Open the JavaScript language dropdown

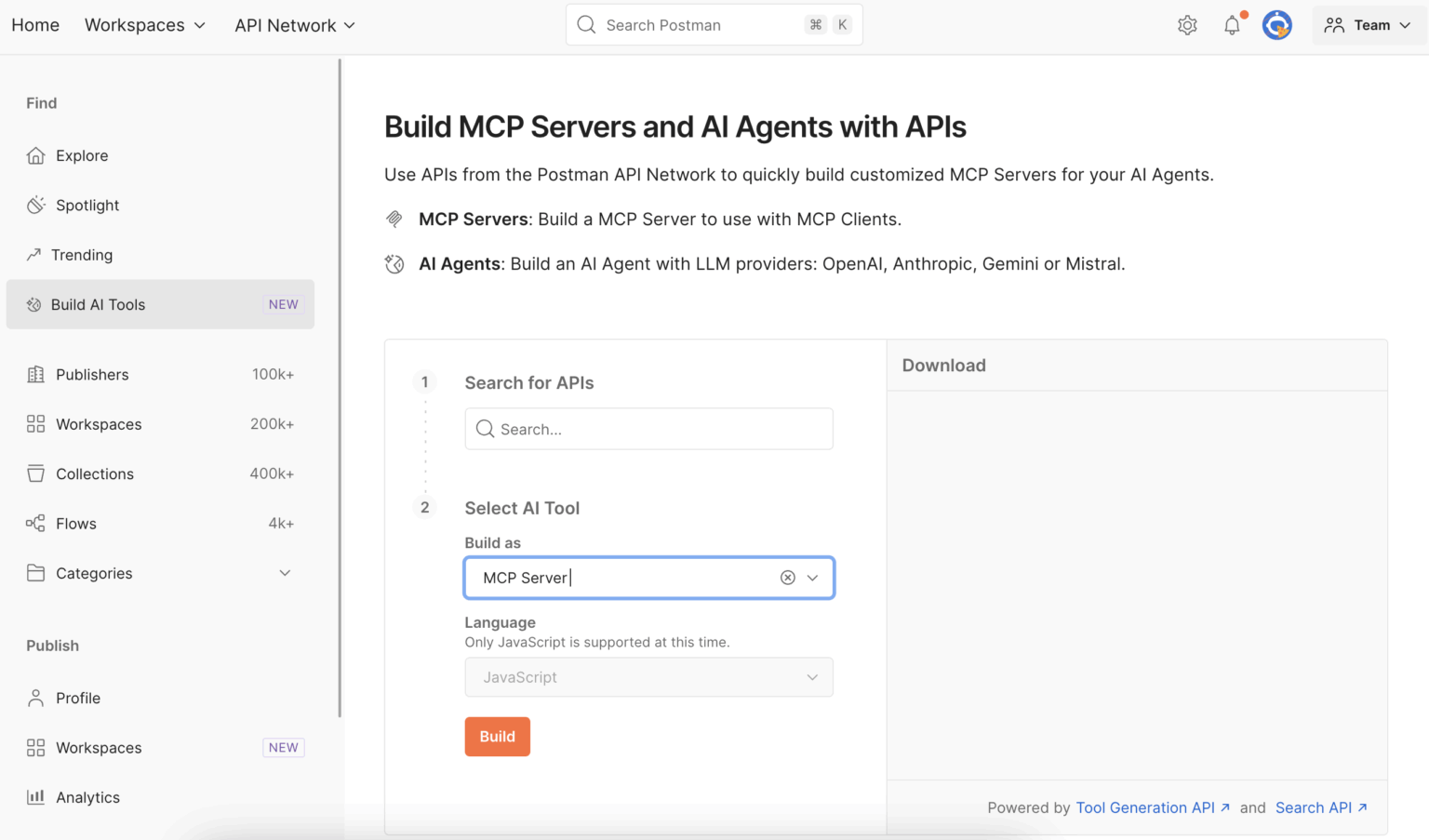(x=648, y=677)
